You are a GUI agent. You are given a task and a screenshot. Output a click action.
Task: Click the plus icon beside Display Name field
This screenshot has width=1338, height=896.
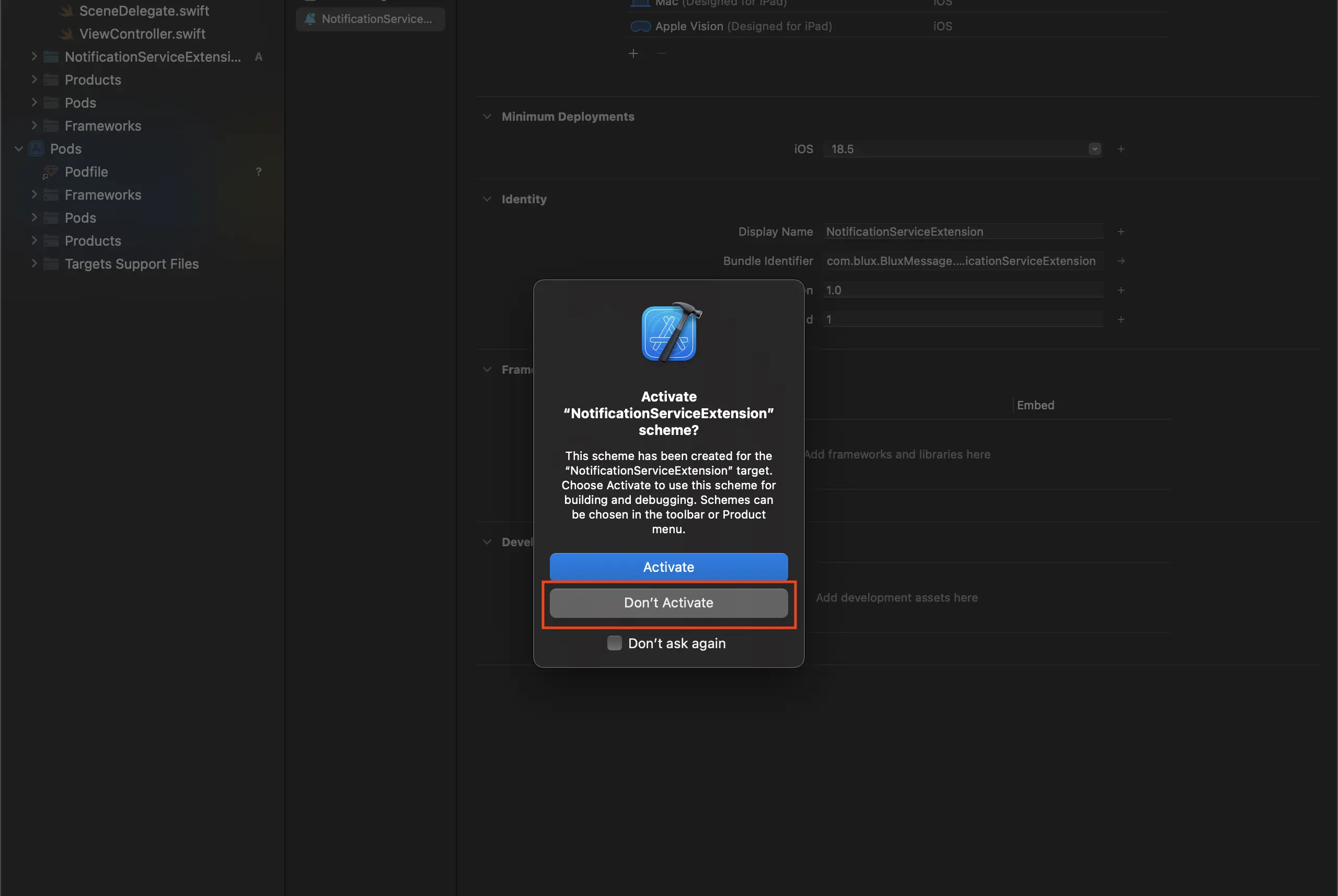1121,232
